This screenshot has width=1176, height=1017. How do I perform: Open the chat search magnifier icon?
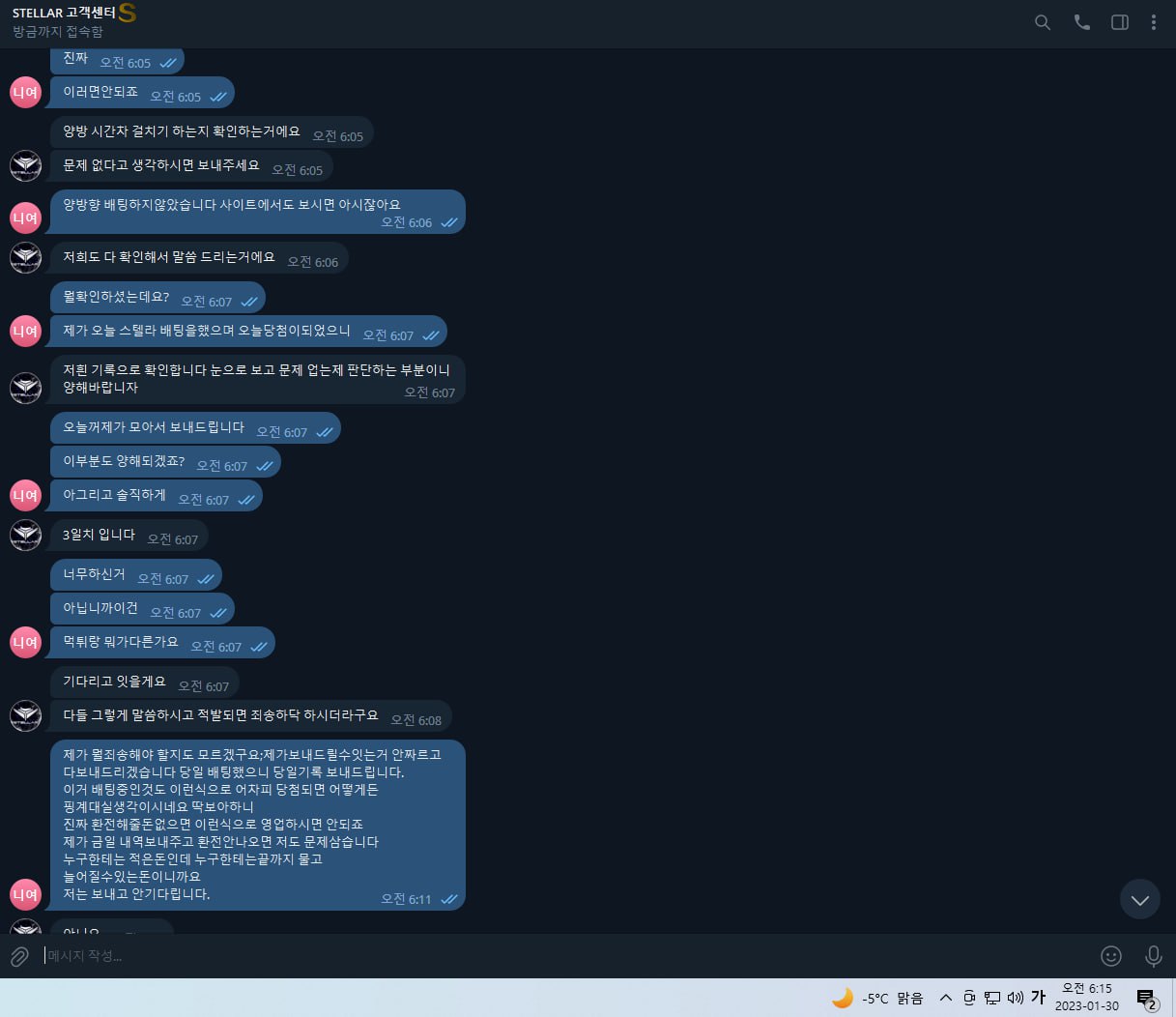click(1042, 22)
